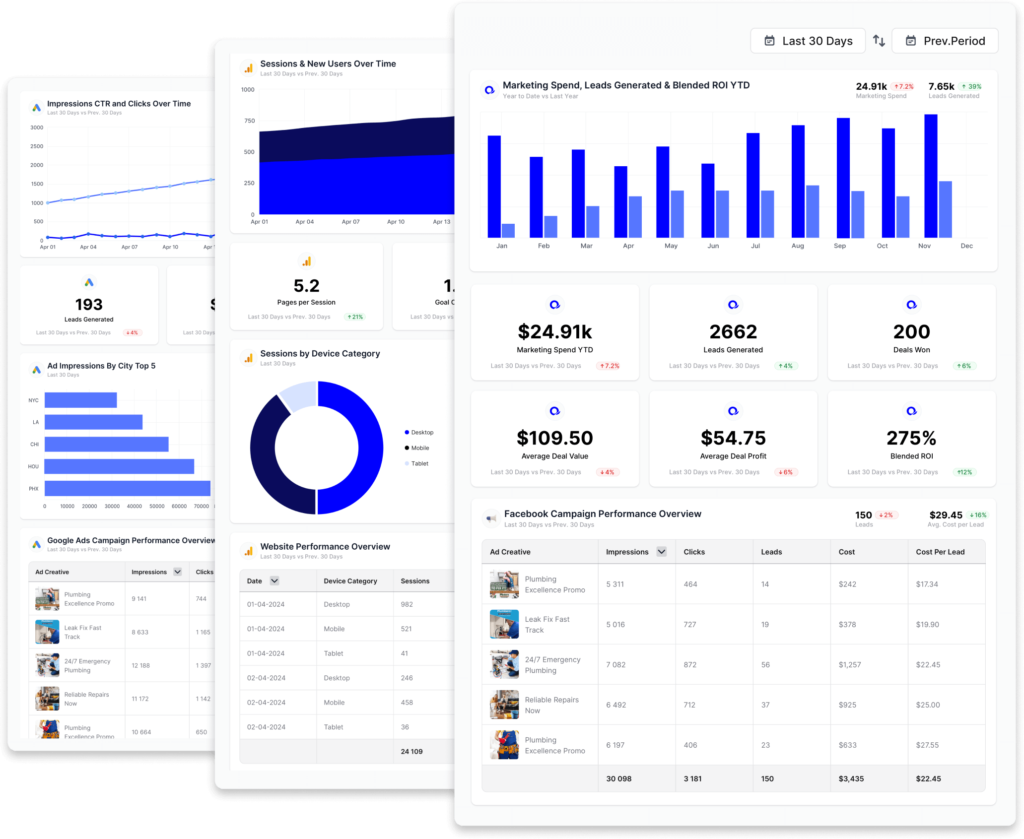Expand Impressions chevron in Google Ads campaign table

tap(177, 572)
